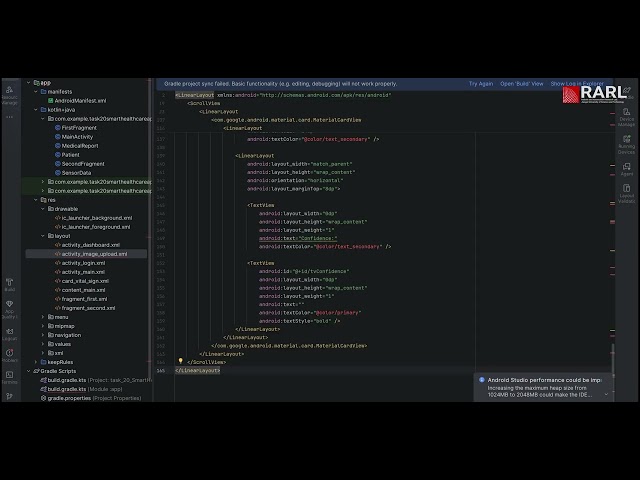Image resolution: width=640 pixels, height=480 pixels.
Task: Expand the menu folder
Action: pyautogui.click(x=43, y=317)
